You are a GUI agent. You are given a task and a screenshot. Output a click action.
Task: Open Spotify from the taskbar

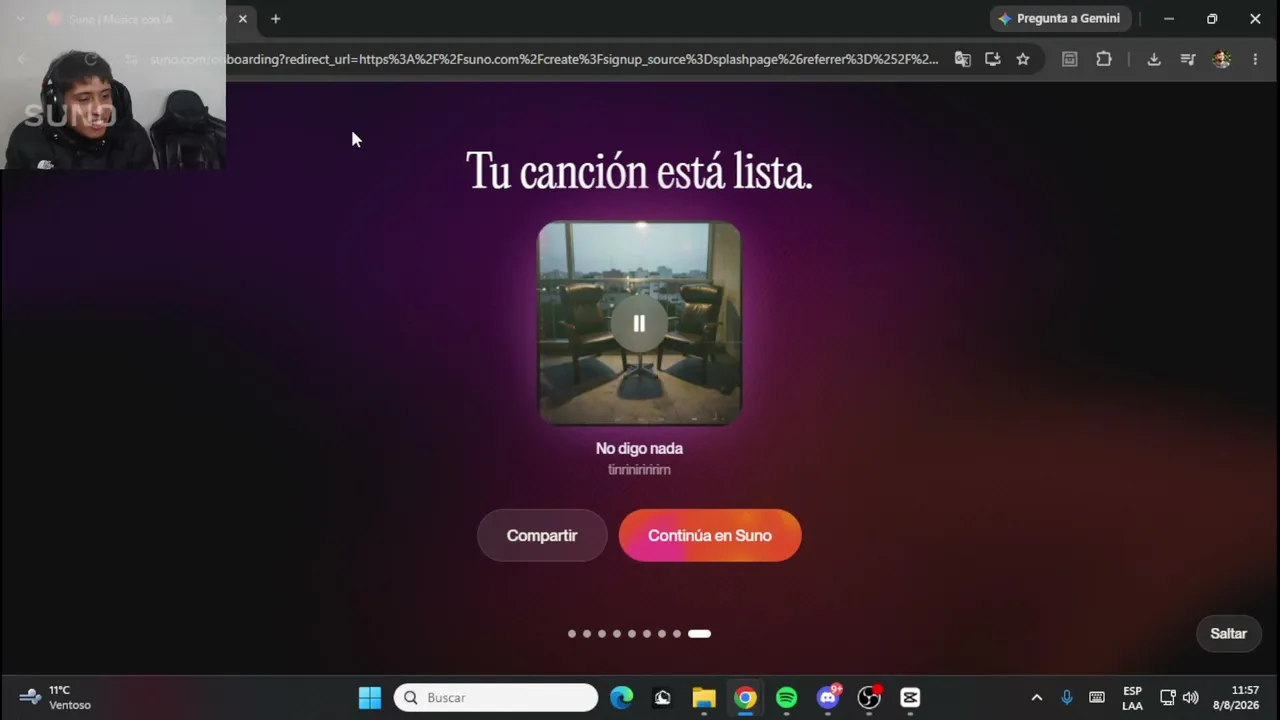(x=787, y=697)
